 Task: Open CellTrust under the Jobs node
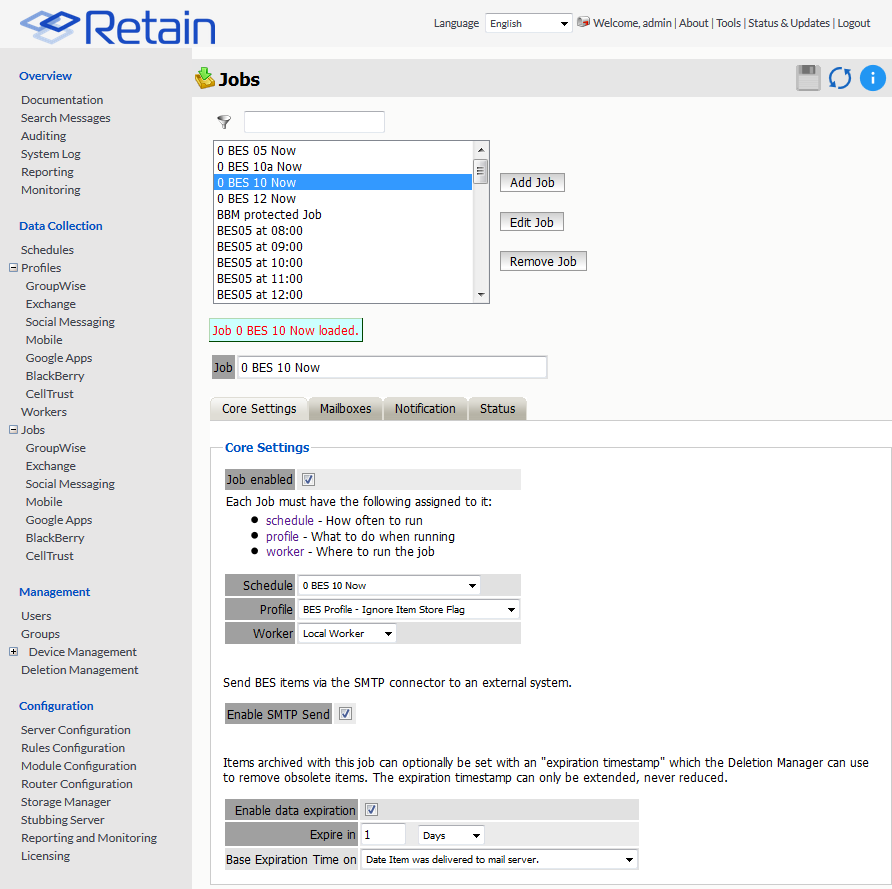coord(49,556)
